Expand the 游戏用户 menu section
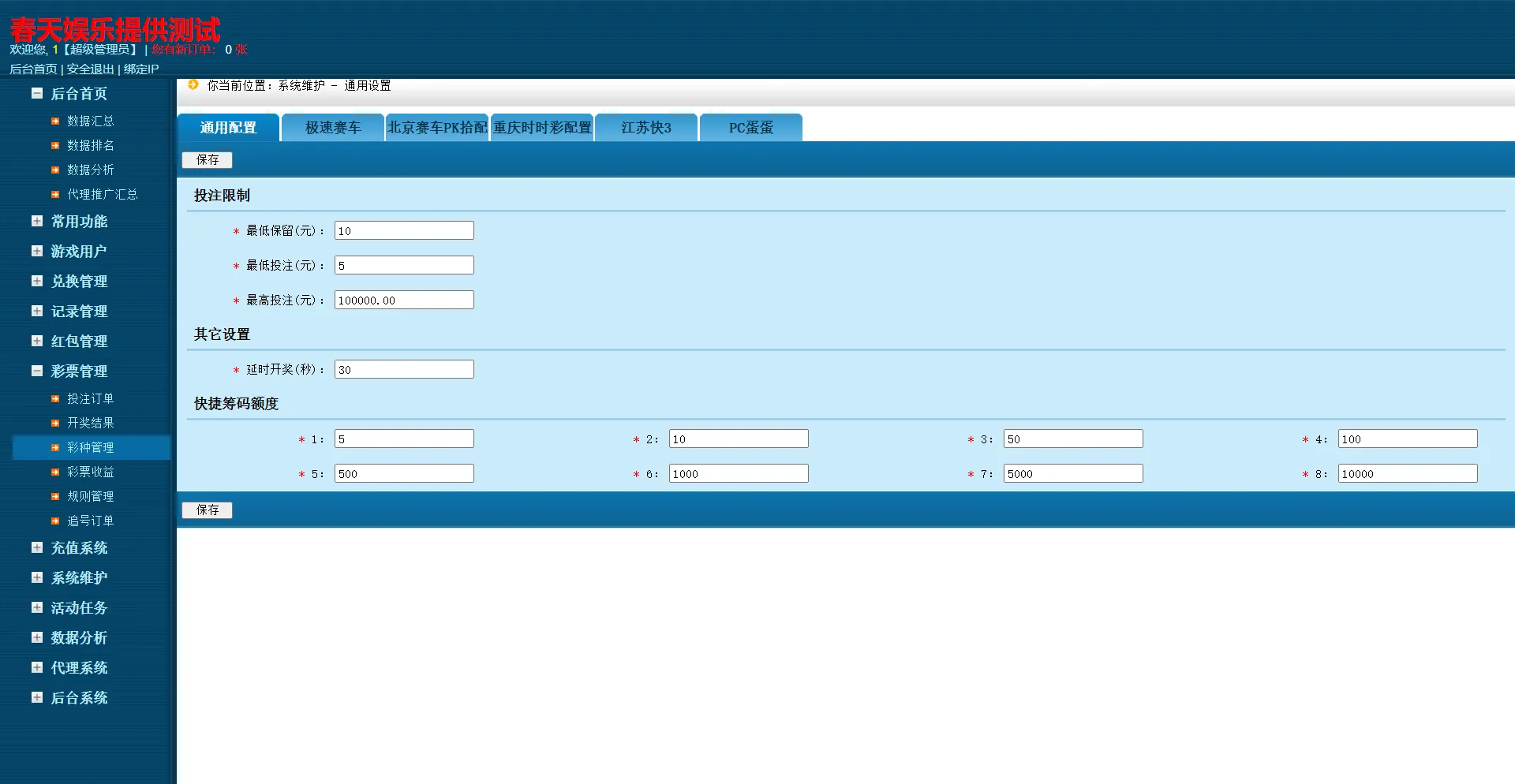This screenshot has width=1515, height=784. [x=37, y=251]
